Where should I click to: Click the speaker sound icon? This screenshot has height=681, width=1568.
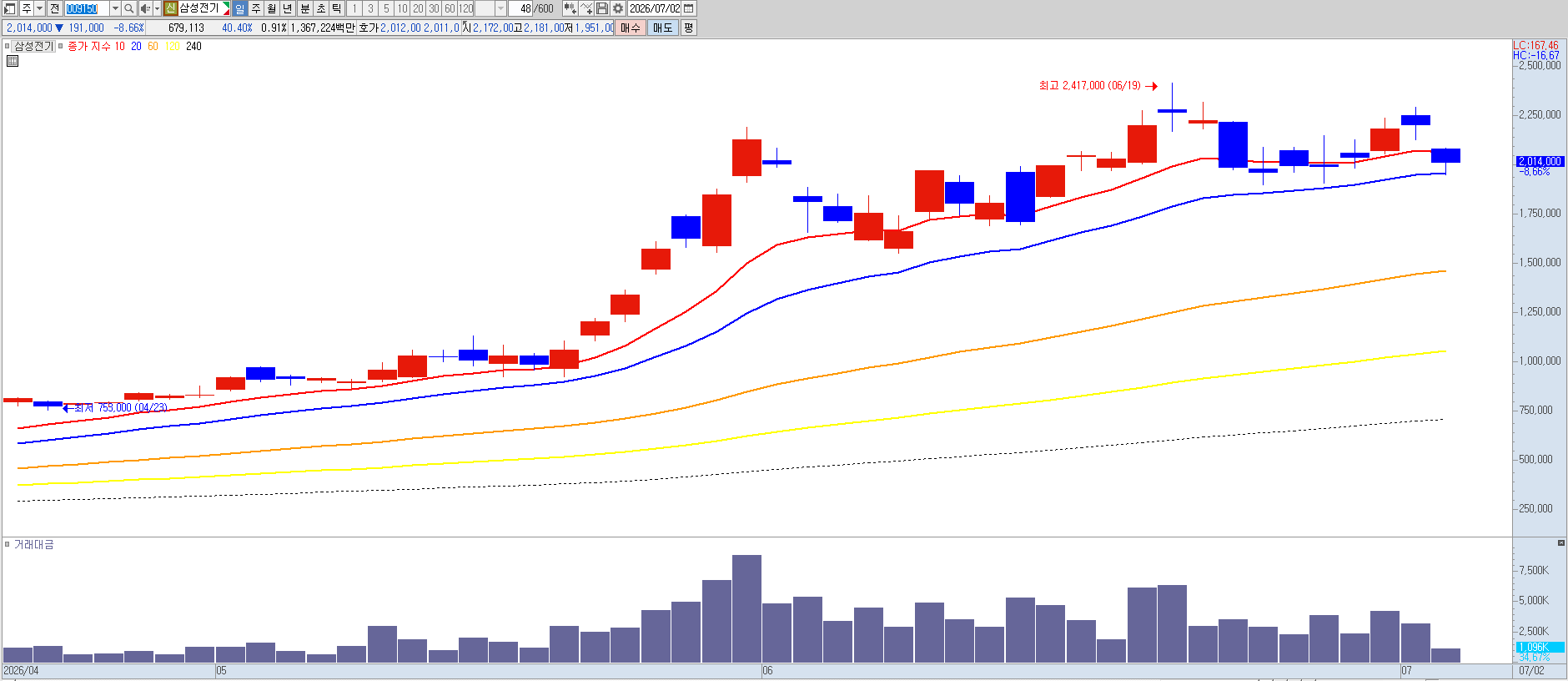145,8
